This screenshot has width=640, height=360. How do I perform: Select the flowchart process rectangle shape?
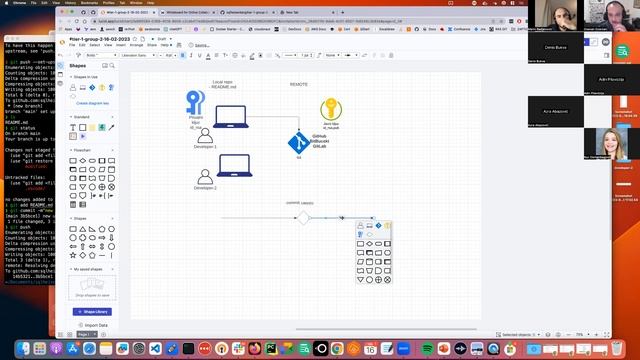pos(73,160)
